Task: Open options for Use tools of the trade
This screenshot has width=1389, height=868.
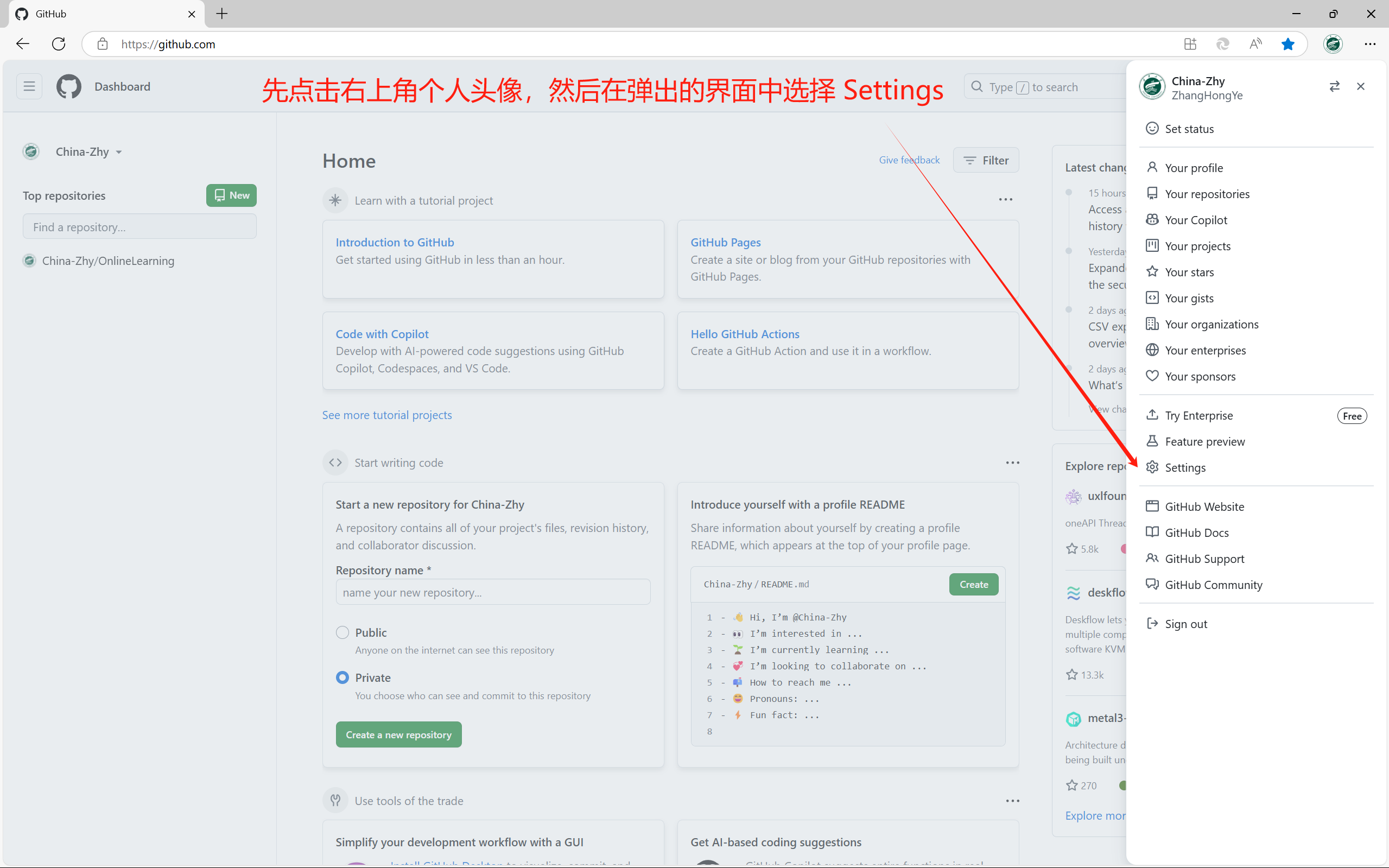Action: click(x=1012, y=801)
